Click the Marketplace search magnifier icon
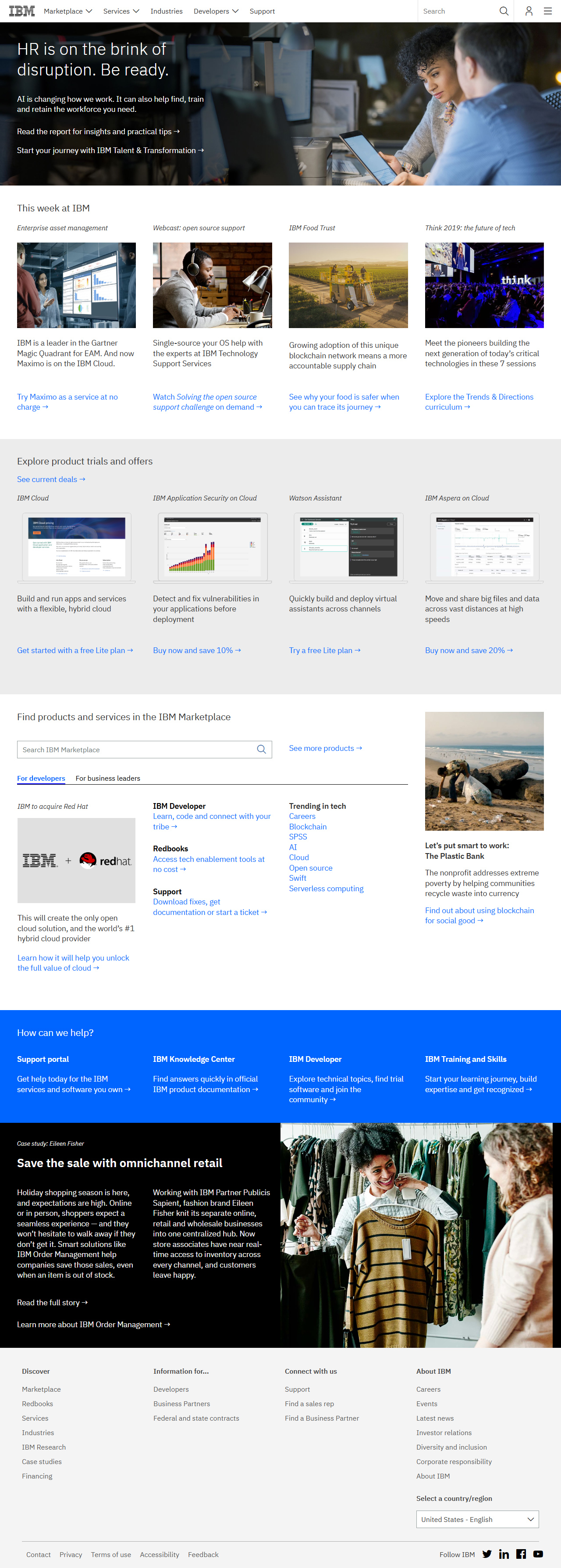This screenshot has width=561, height=1568. pyautogui.click(x=262, y=749)
